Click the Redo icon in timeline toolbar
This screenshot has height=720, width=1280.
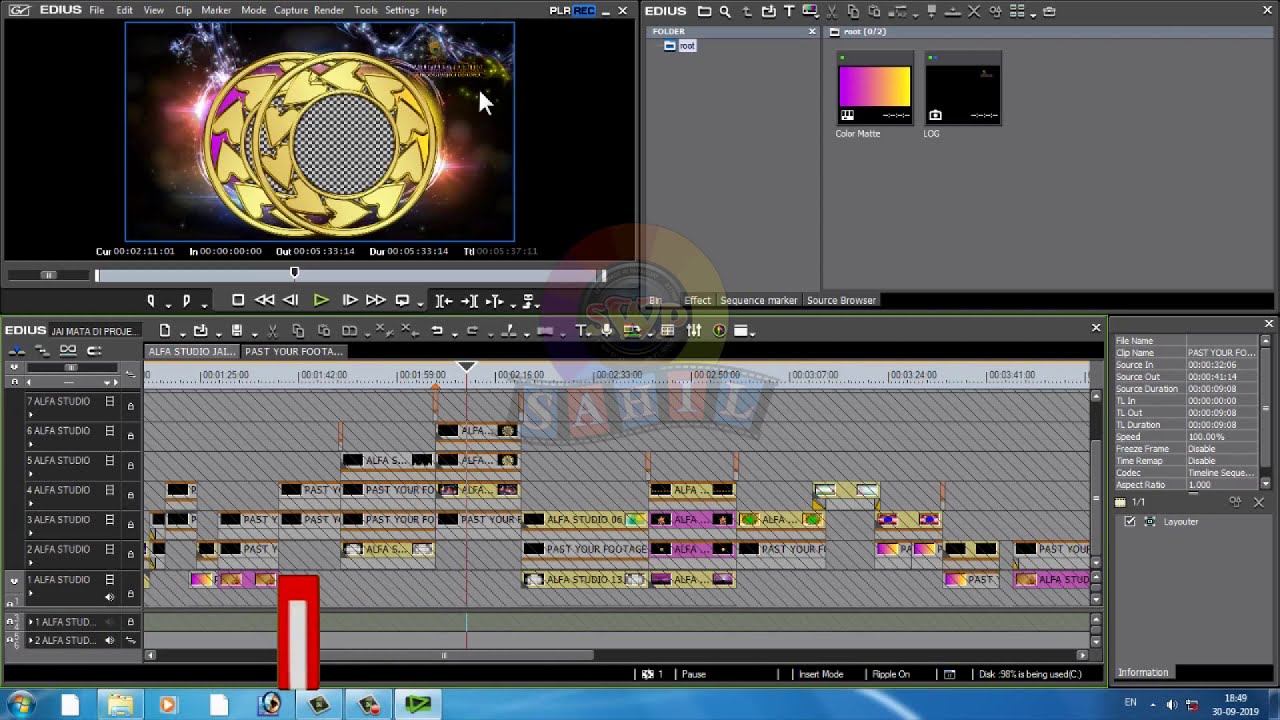(x=472, y=330)
